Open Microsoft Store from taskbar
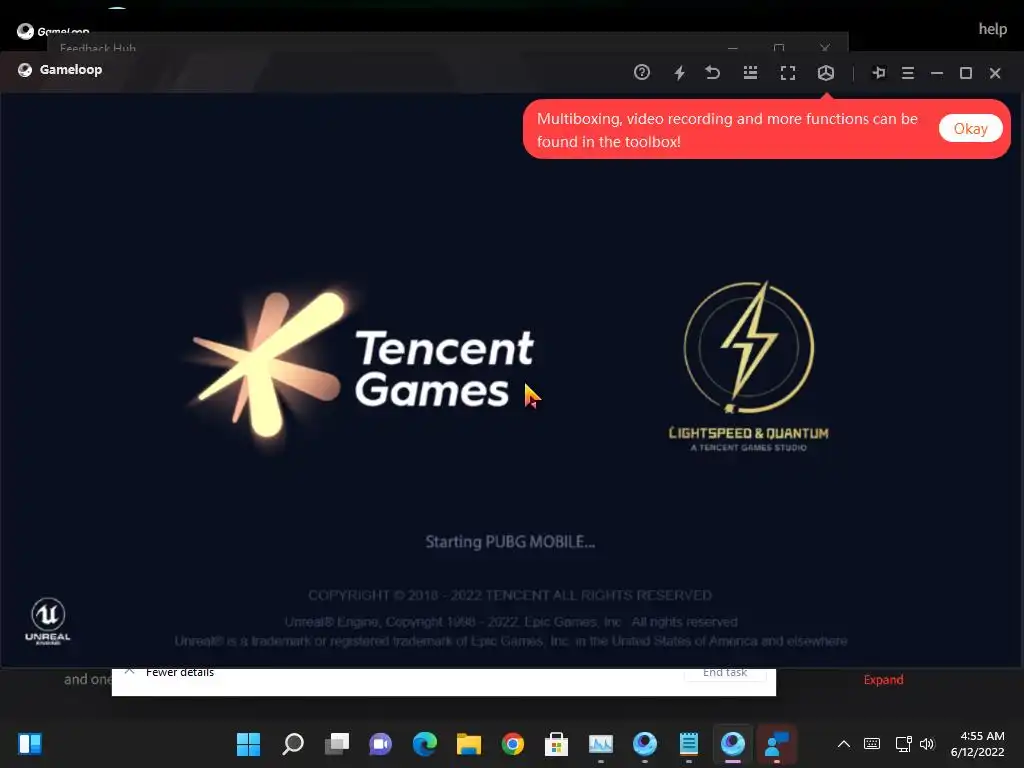1024x768 pixels. point(556,744)
